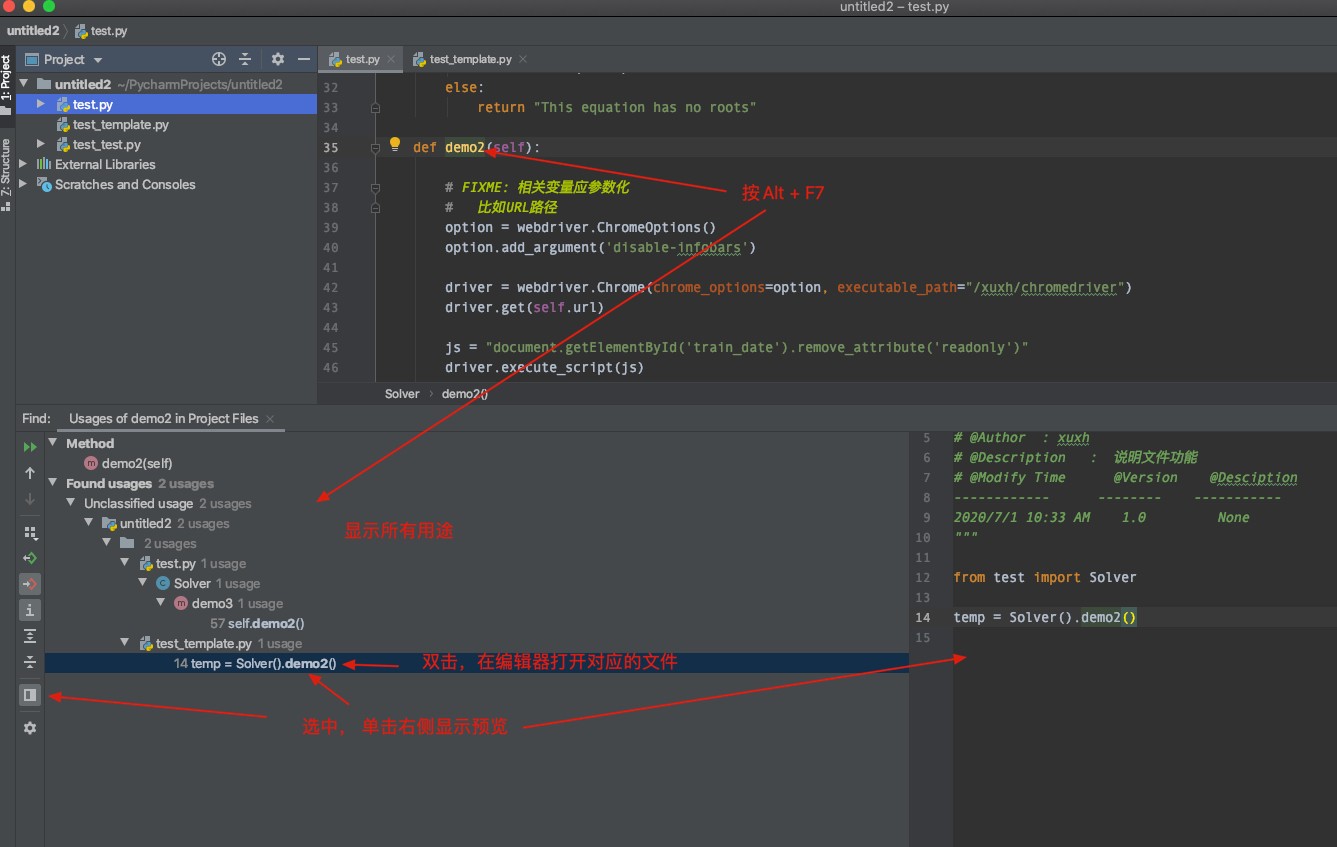The image size is (1337, 847).
Task: Select usage line 57 self.demo2()
Action: (257, 623)
